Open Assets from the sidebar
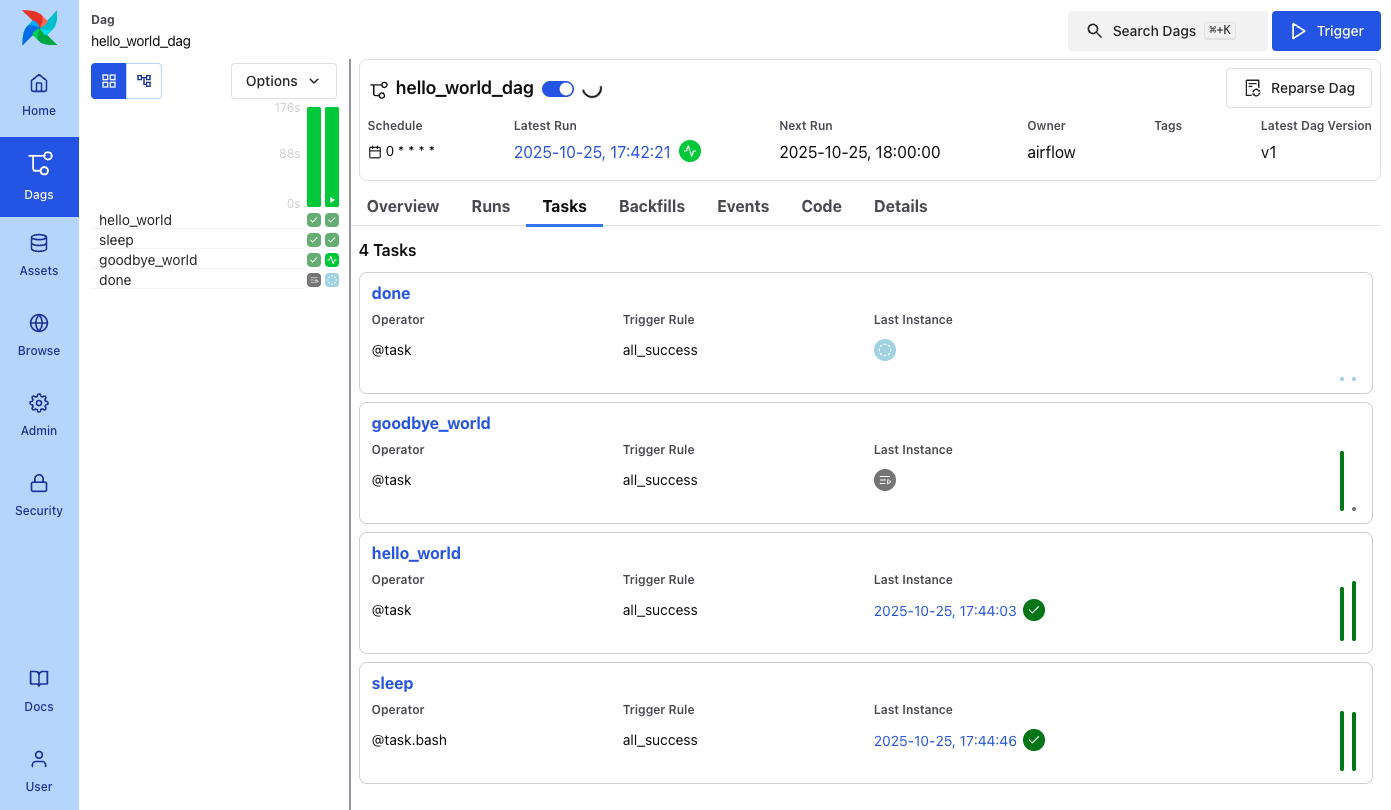1391x810 pixels. click(x=39, y=256)
